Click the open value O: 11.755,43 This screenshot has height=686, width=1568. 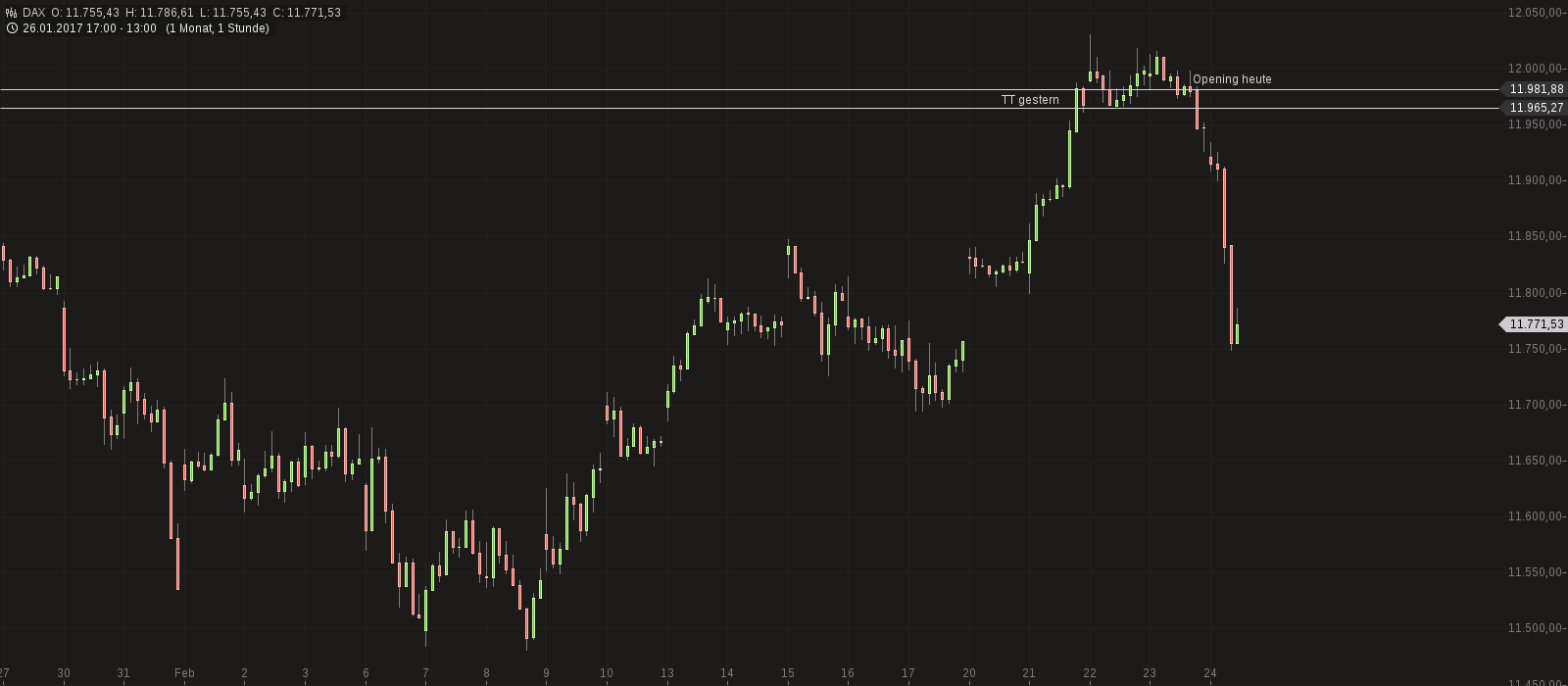pos(85,13)
